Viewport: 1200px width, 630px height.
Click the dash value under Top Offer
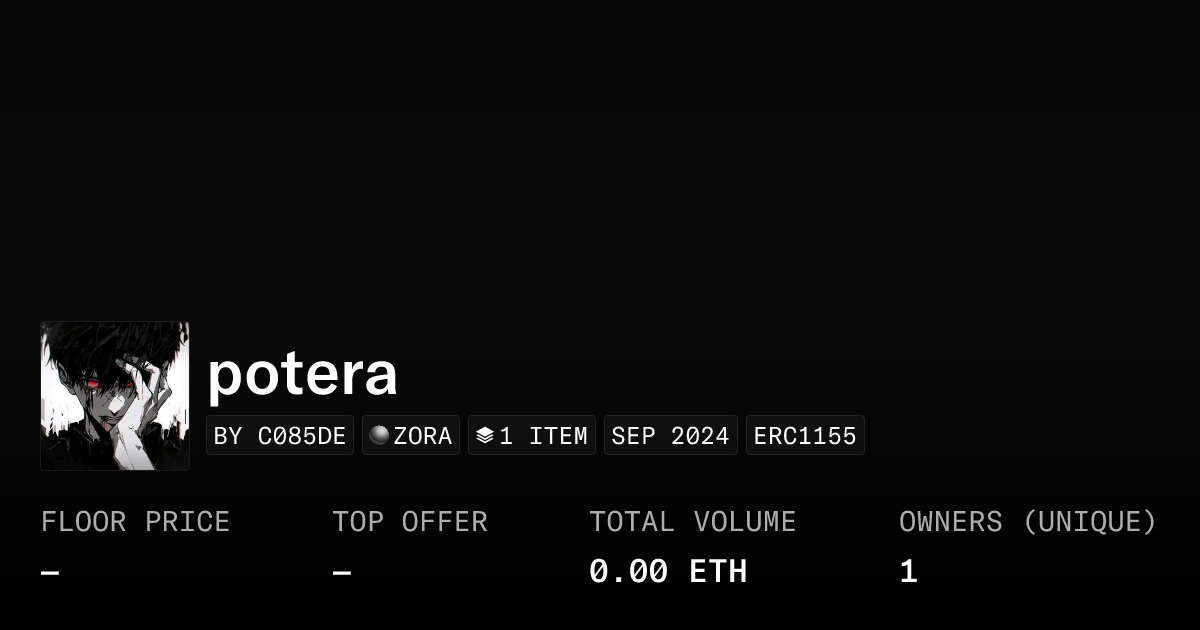pyautogui.click(x=342, y=572)
